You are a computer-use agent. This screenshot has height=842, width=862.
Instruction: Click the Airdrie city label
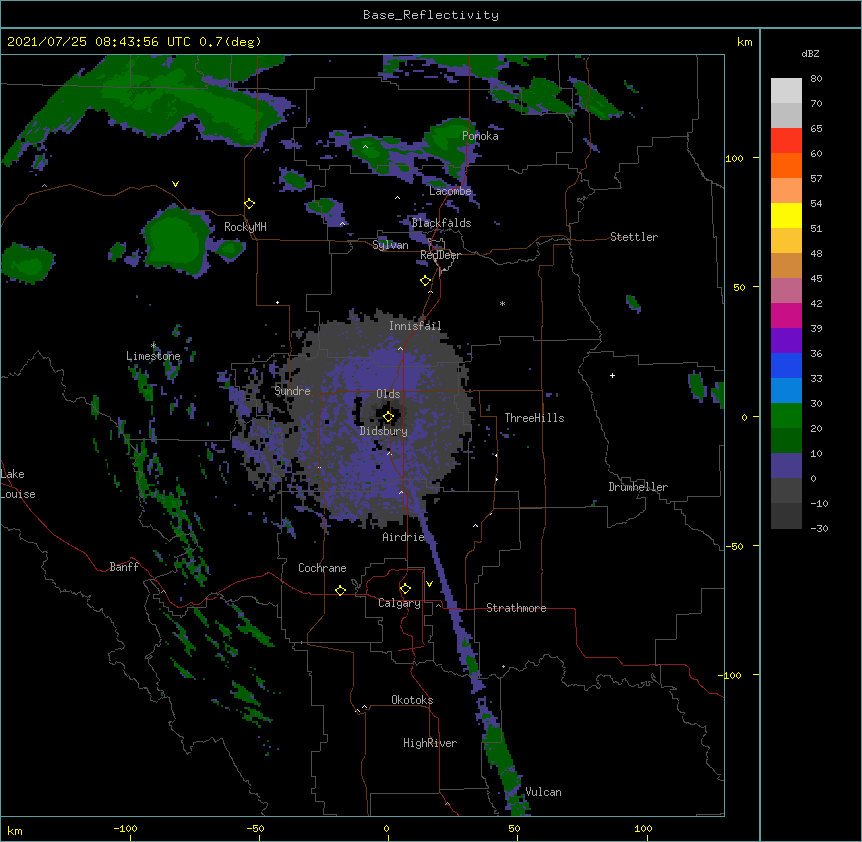pos(403,537)
